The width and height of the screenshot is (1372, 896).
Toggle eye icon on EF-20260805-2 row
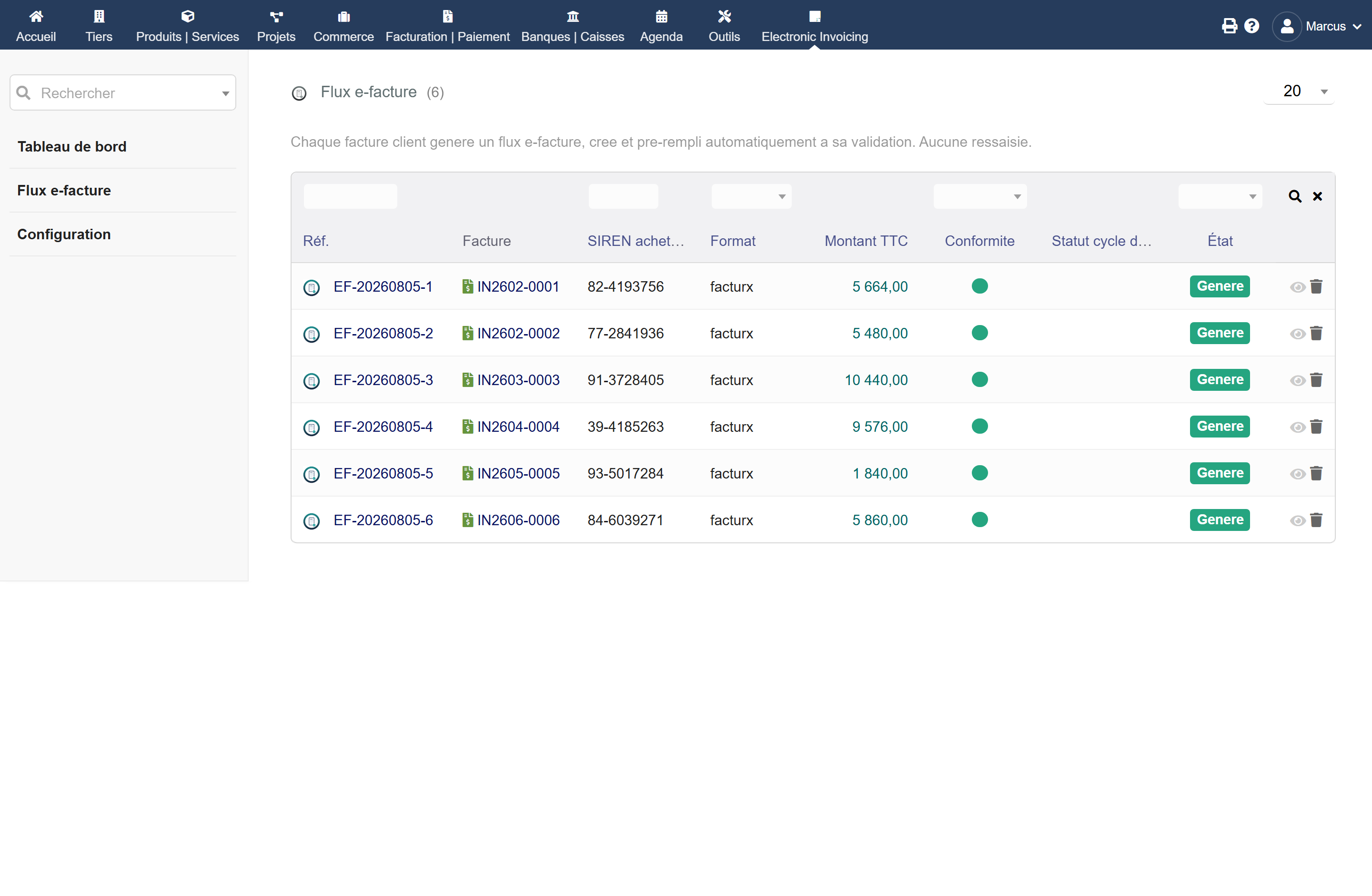pyautogui.click(x=1297, y=334)
